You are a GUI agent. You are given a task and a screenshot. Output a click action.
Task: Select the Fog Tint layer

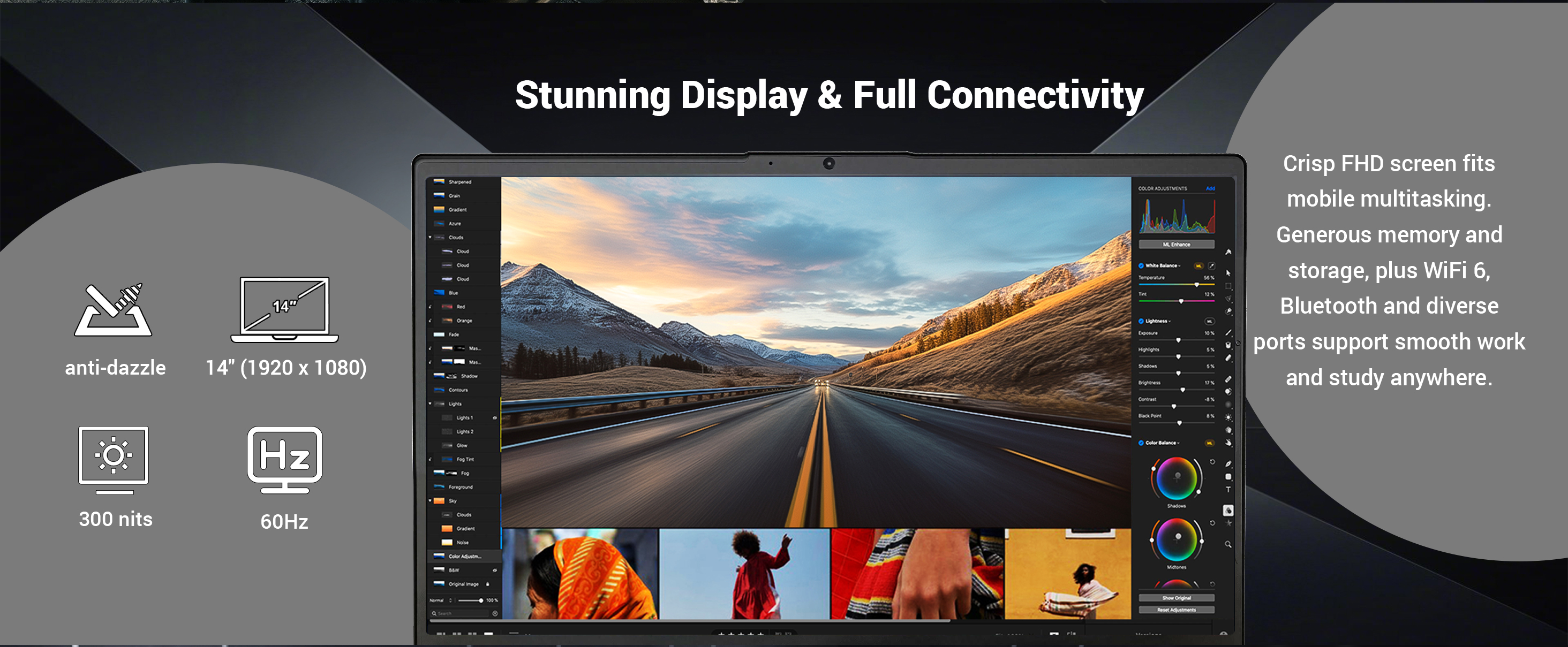tap(464, 459)
